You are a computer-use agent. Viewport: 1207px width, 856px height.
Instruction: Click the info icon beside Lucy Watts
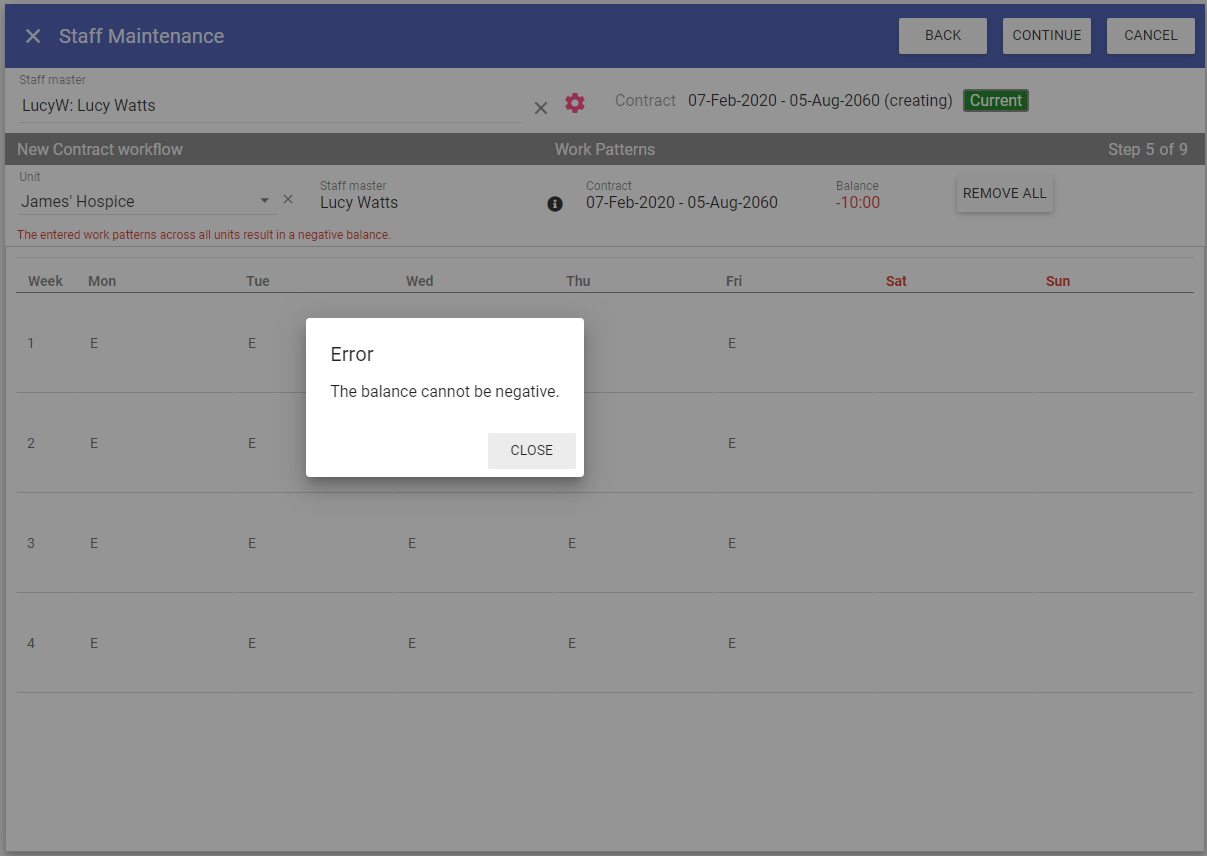555,204
